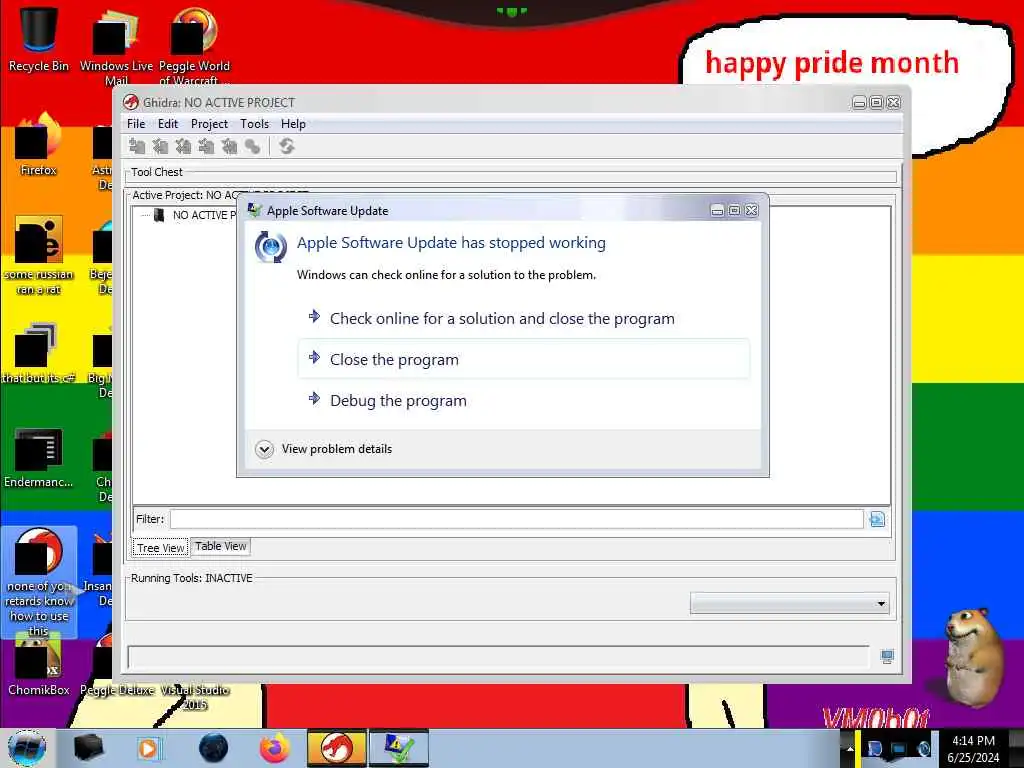Click the chain-link toolbar icon in Ghidra
The width and height of the screenshot is (1024, 768).
point(252,147)
